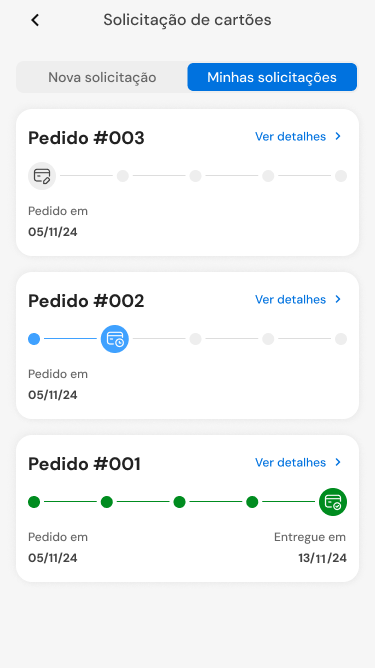Expand Pedido #001 via the chevron arrow
The height and width of the screenshot is (668, 375).
pos(338,462)
